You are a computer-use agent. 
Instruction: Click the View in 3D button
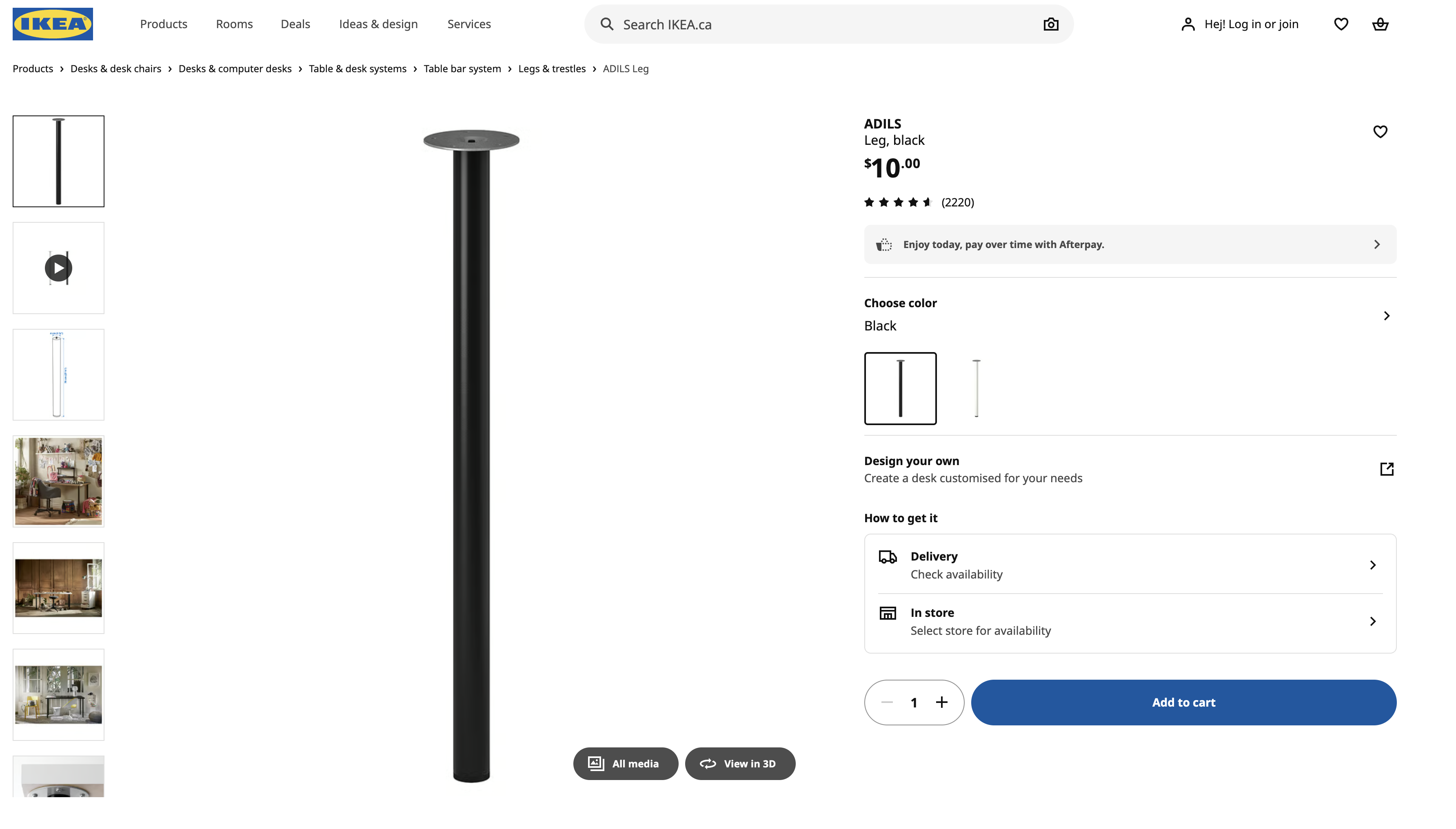740,764
